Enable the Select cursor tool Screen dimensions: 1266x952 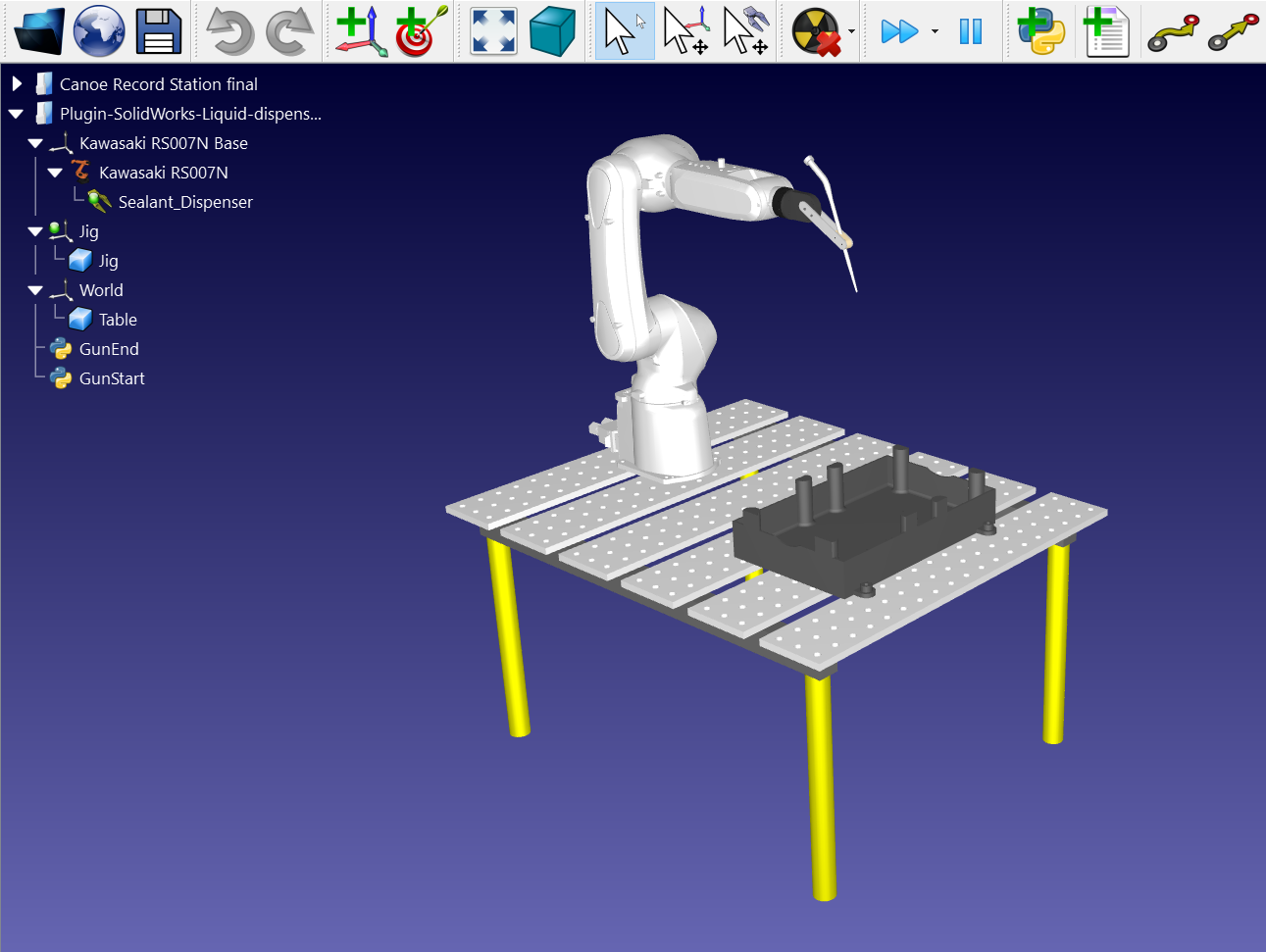[625, 31]
